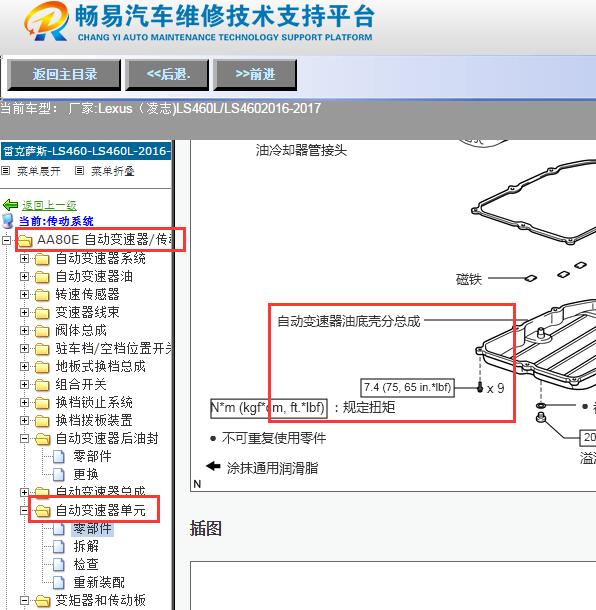
Task: Click the 菜单展开 expand-all option
Action: (x=39, y=171)
